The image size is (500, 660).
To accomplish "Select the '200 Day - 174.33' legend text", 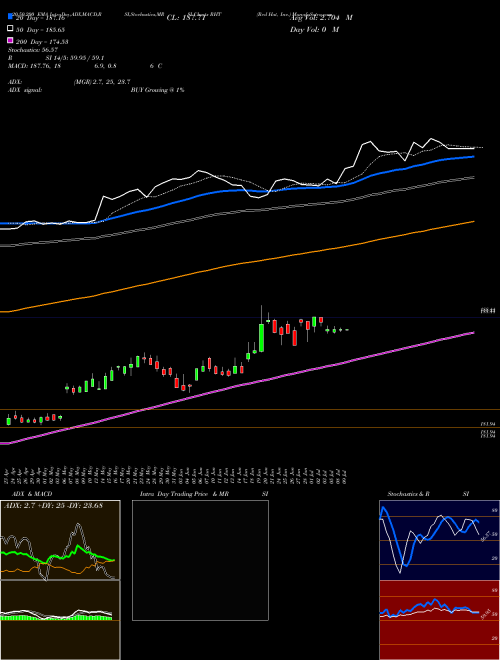I will (42, 42).
